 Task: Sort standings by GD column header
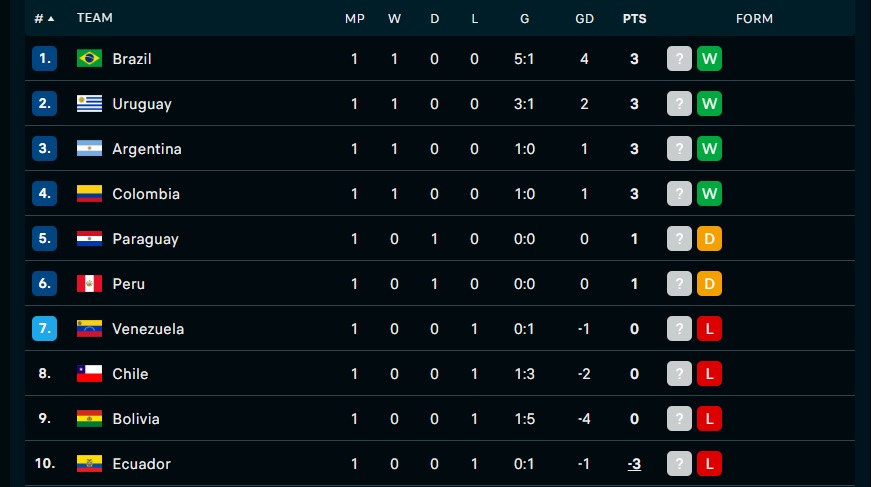tap(584, 19)
